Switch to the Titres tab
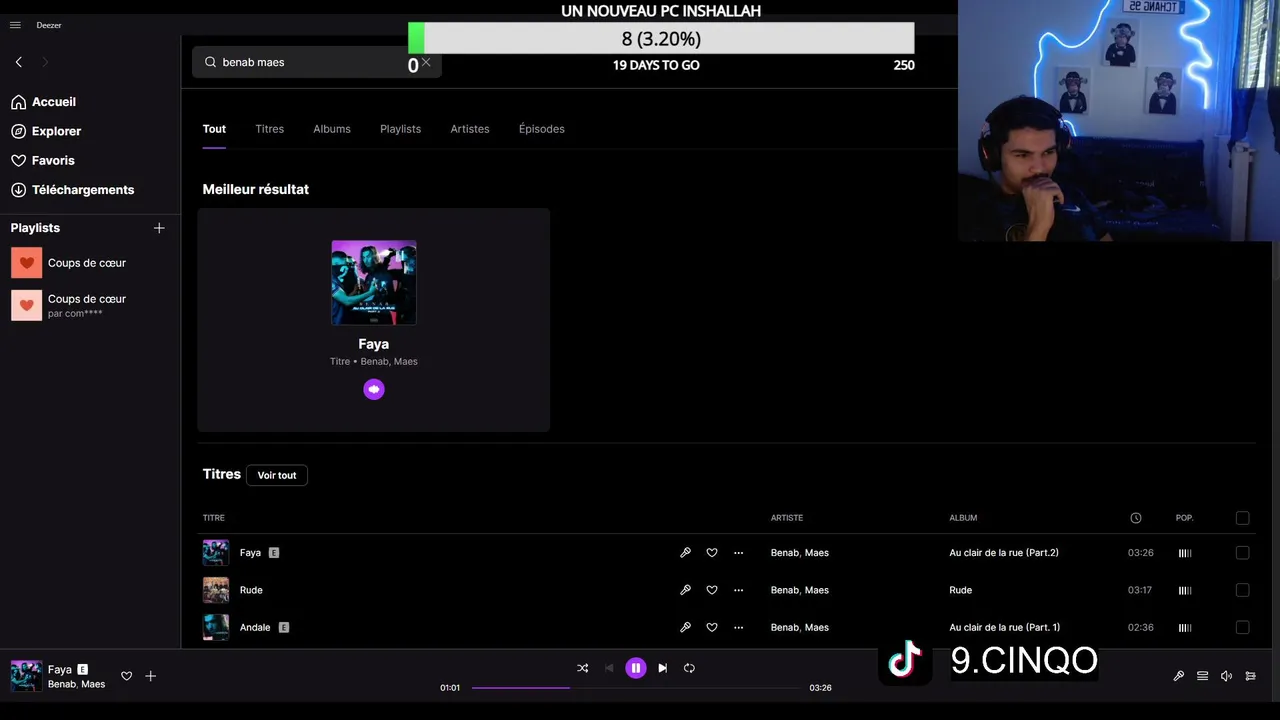The image size is (1280, 720). point(270,129)
